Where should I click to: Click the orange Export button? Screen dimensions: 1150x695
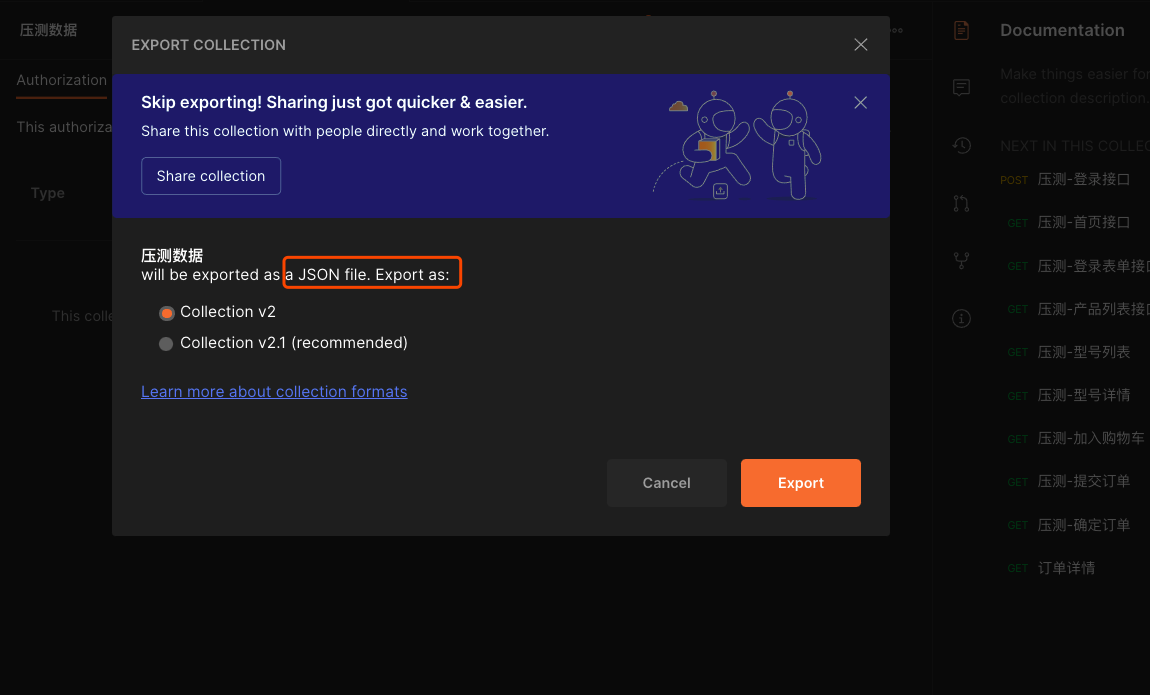(x=800, y=482)
